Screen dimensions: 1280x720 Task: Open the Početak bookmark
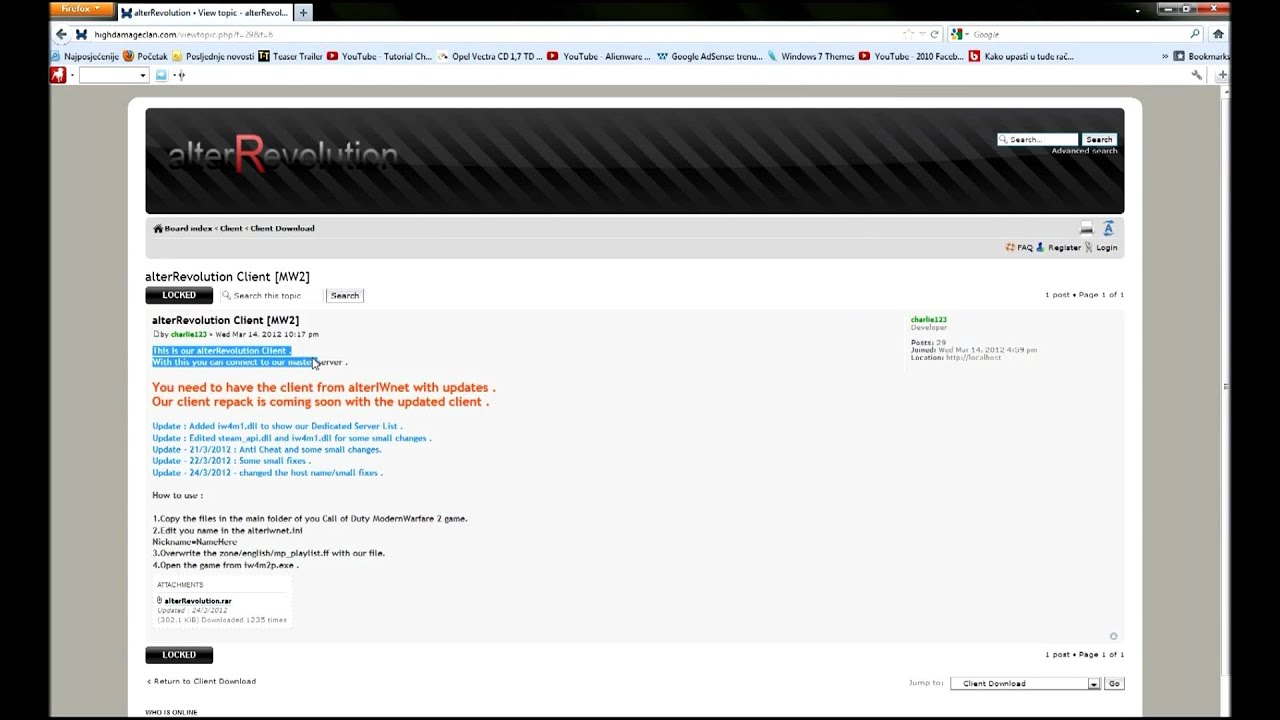click(145, 56)
